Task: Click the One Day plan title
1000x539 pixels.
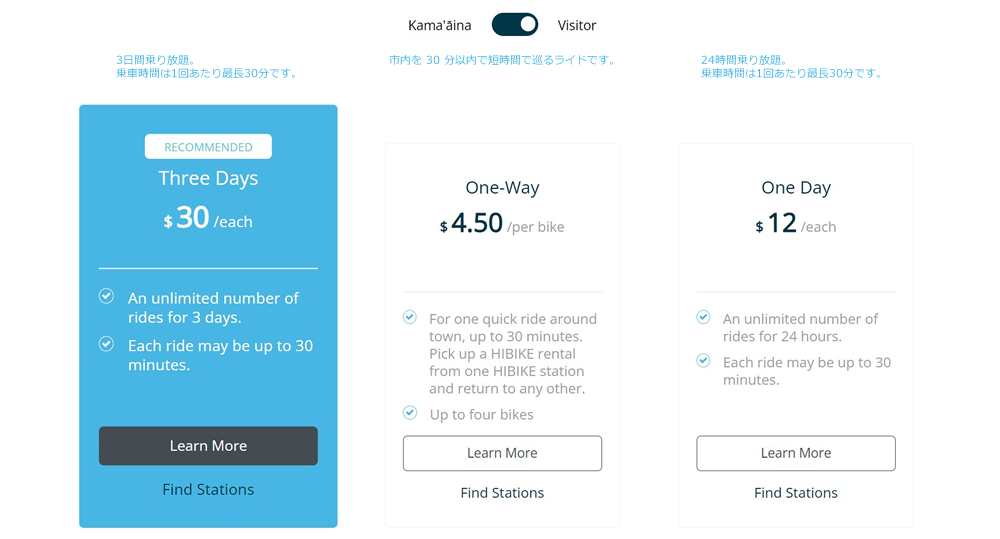Action: coord(796,187)
